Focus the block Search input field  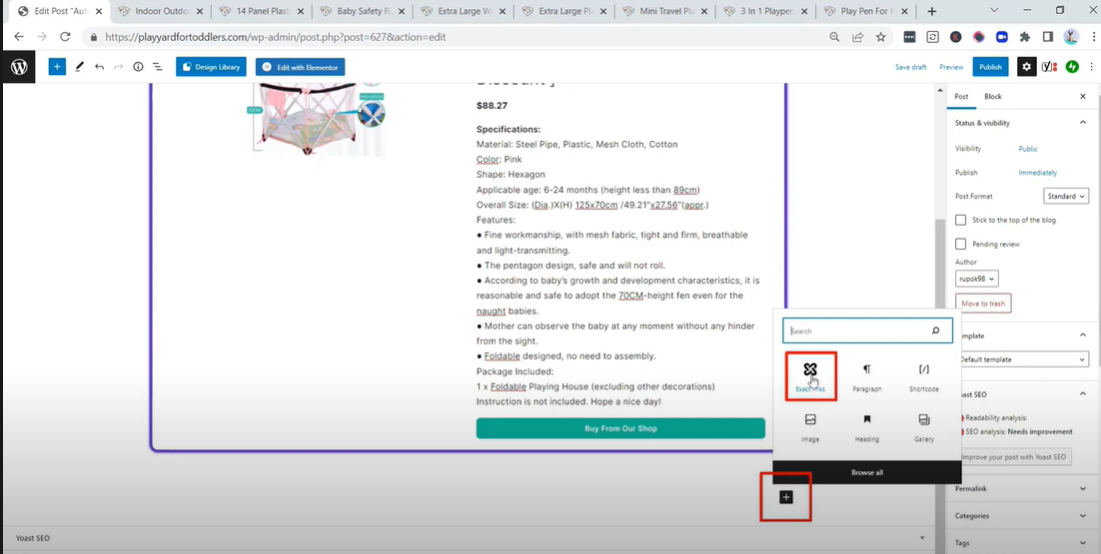[x=868, y=331]
